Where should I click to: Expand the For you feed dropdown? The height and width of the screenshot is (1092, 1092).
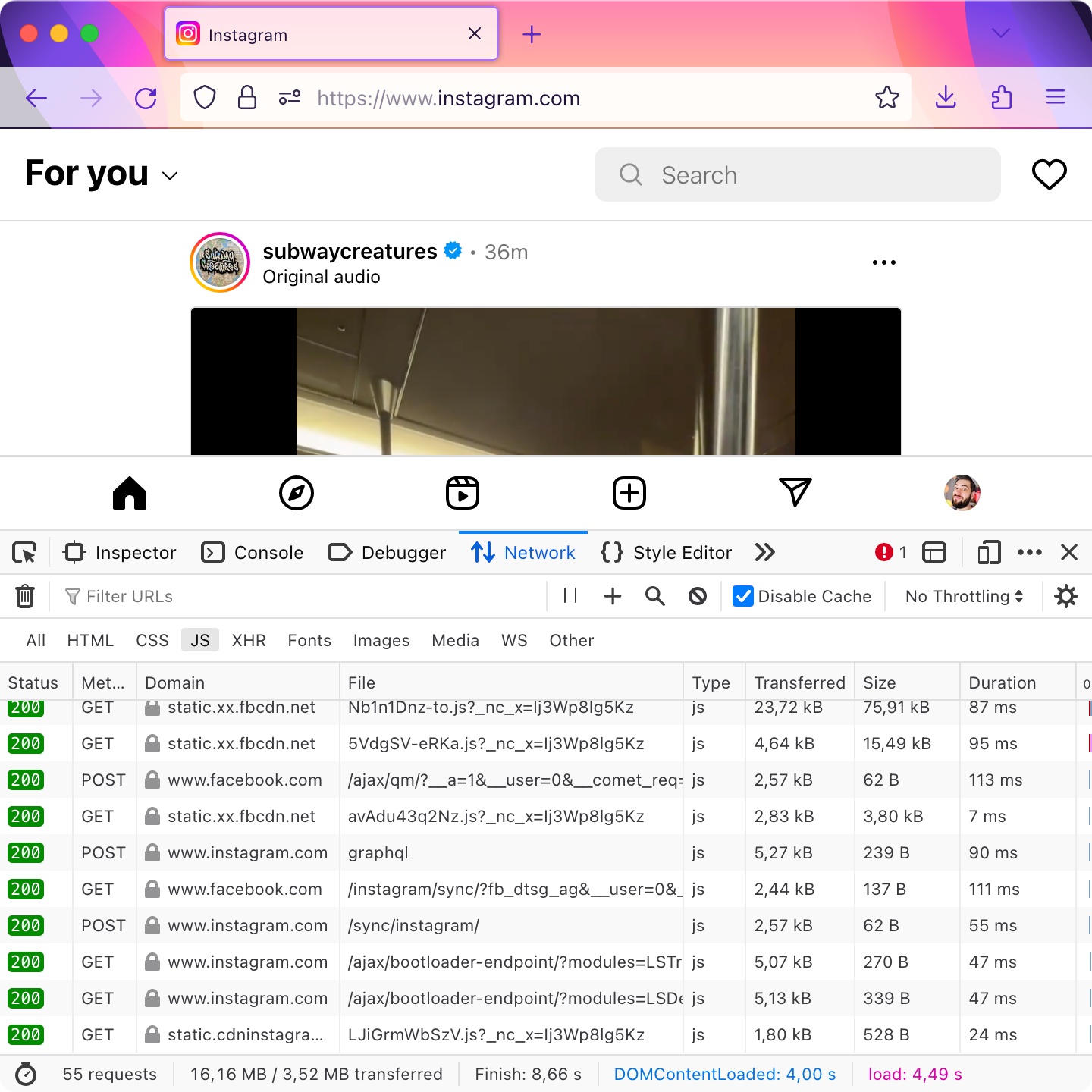pos(170,176)
